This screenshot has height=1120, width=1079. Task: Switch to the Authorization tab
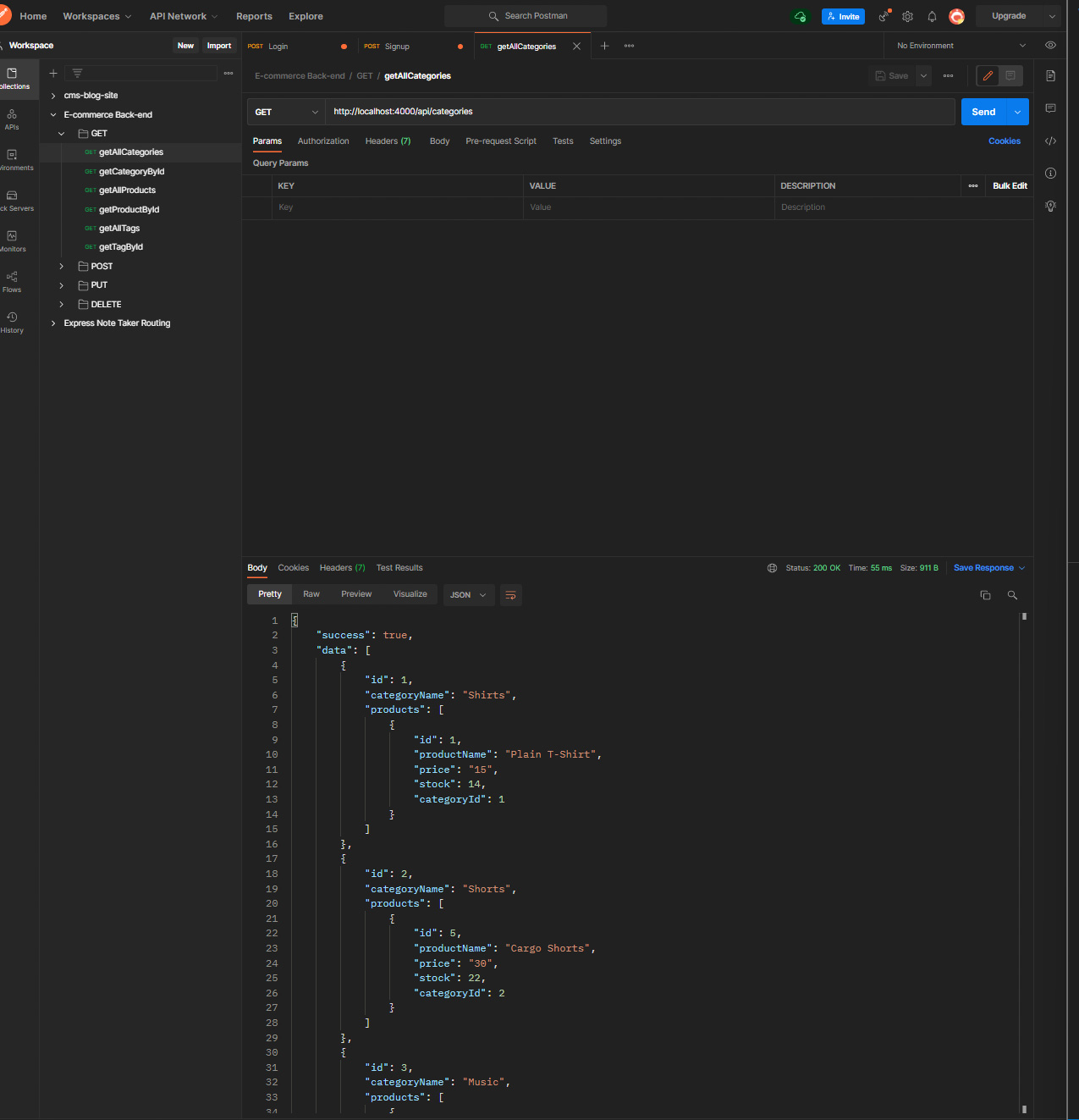click(x=323, y=141)
